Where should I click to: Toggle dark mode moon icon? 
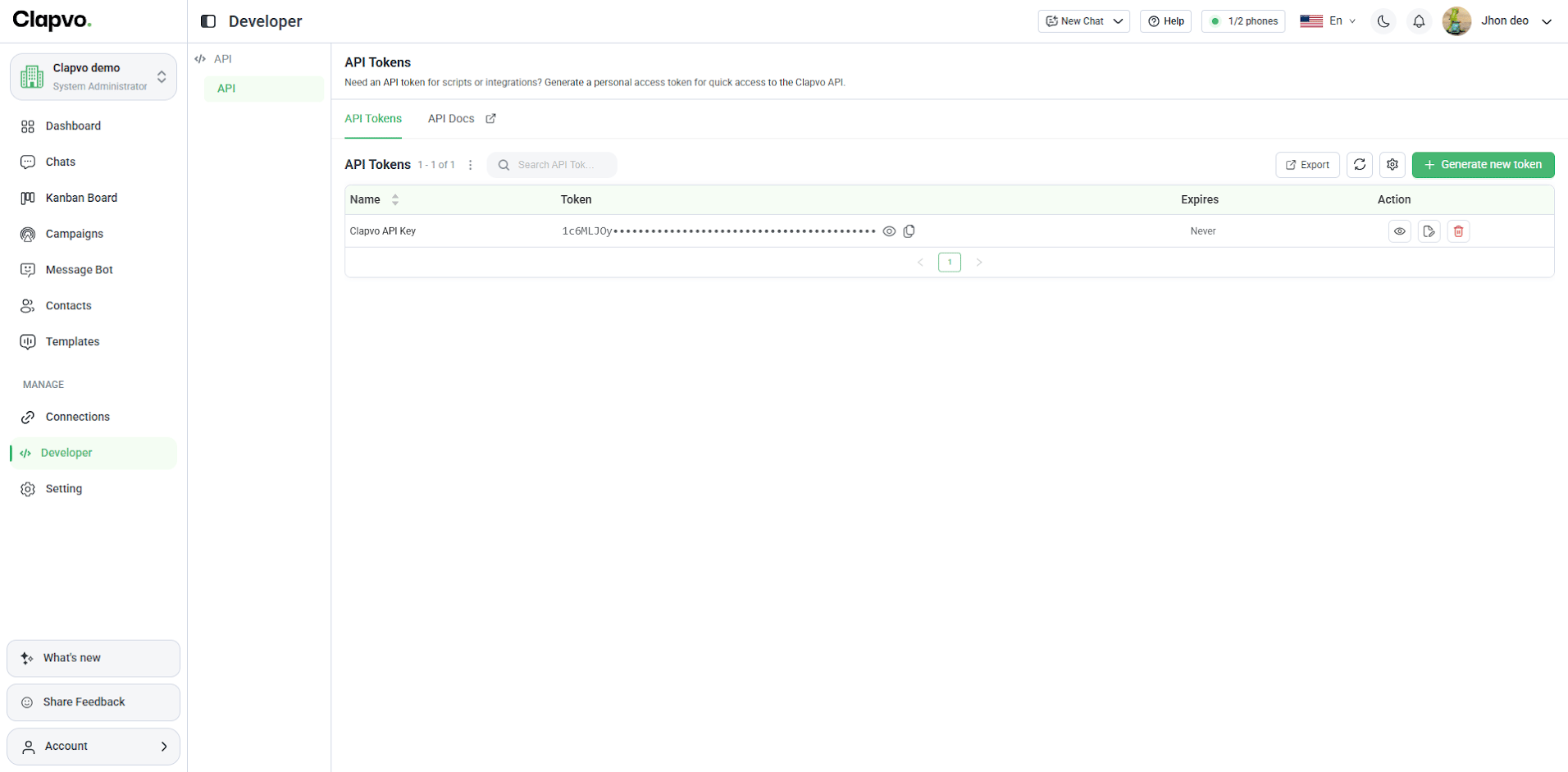pos(1383,21)
